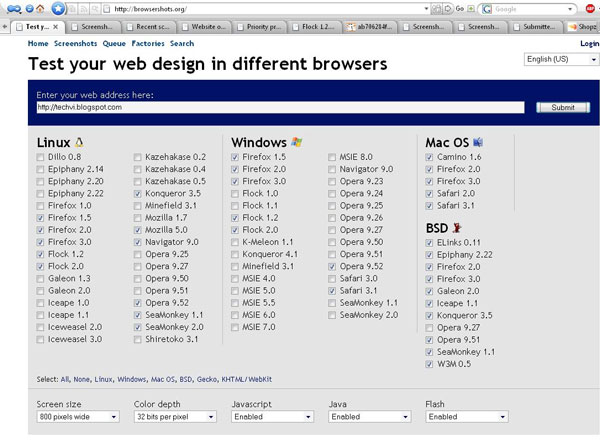Open the Flash dropdown

point(466,417)
